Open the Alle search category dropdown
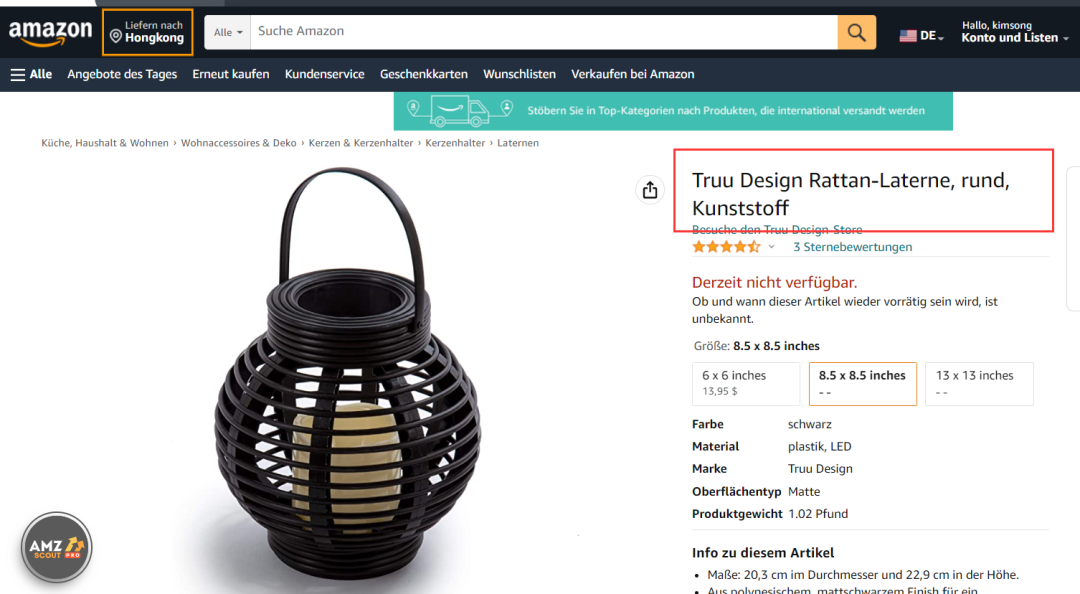The height and width of the screenshot is (594, 1080). coord(228,32)
